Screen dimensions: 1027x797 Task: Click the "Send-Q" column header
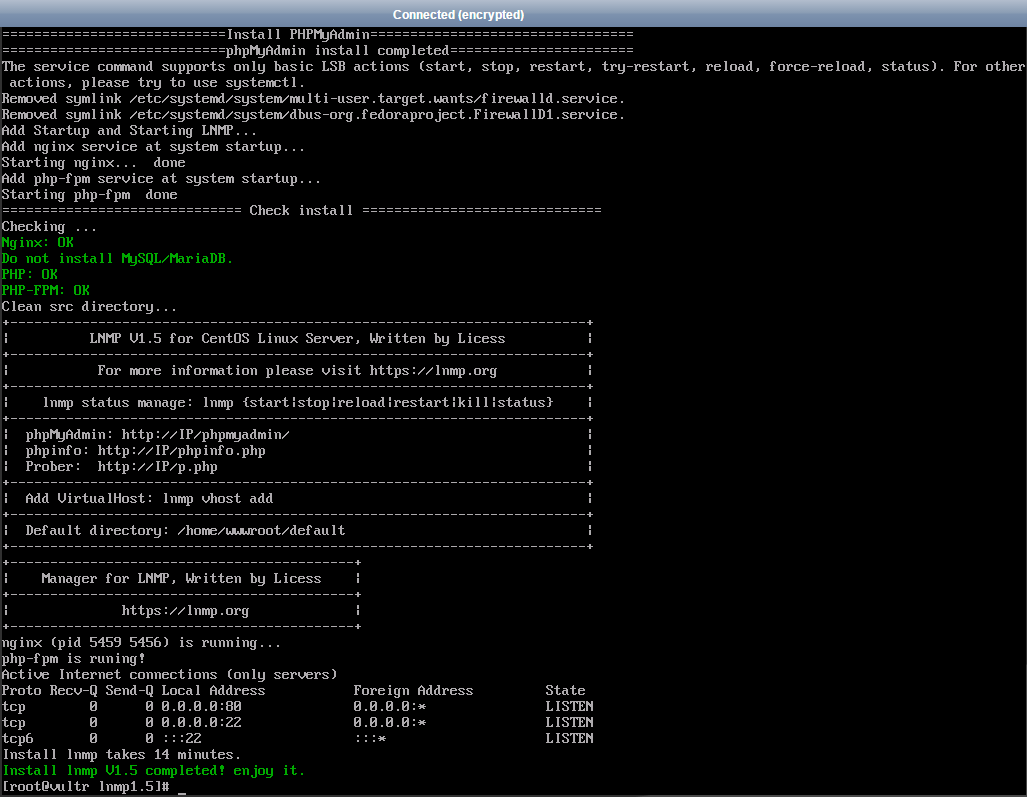tap(130, 690)
